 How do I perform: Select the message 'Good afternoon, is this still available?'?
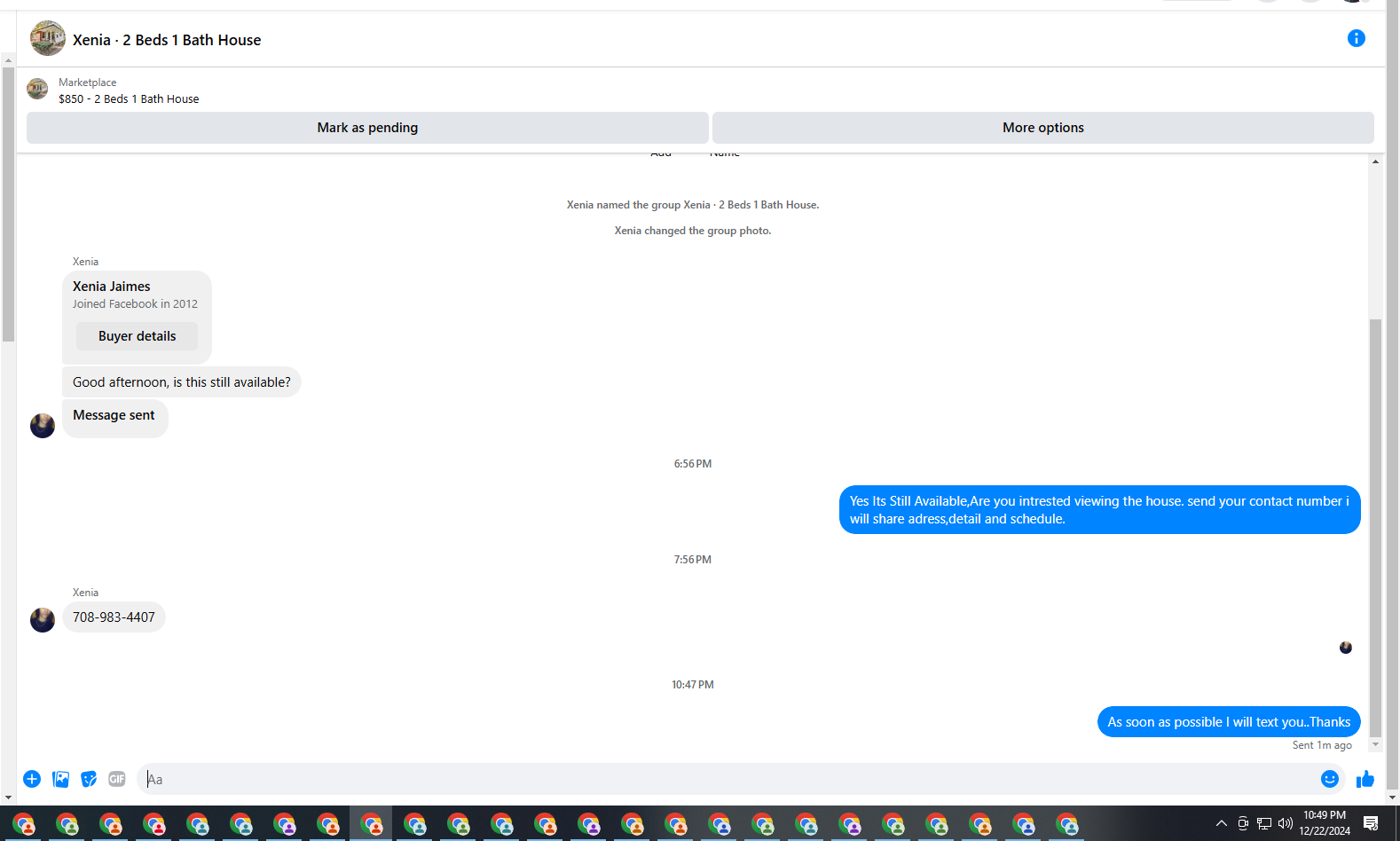coord(182,382)
